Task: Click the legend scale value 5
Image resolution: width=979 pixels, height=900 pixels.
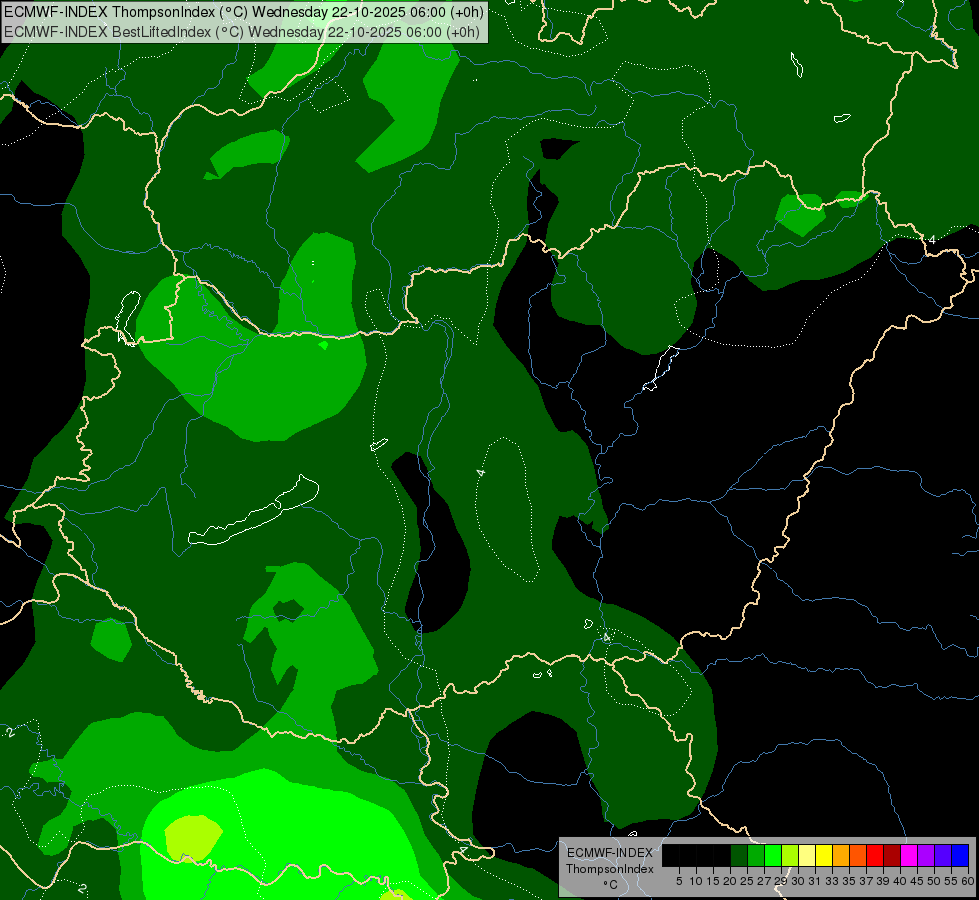Action: coord(679,881)
